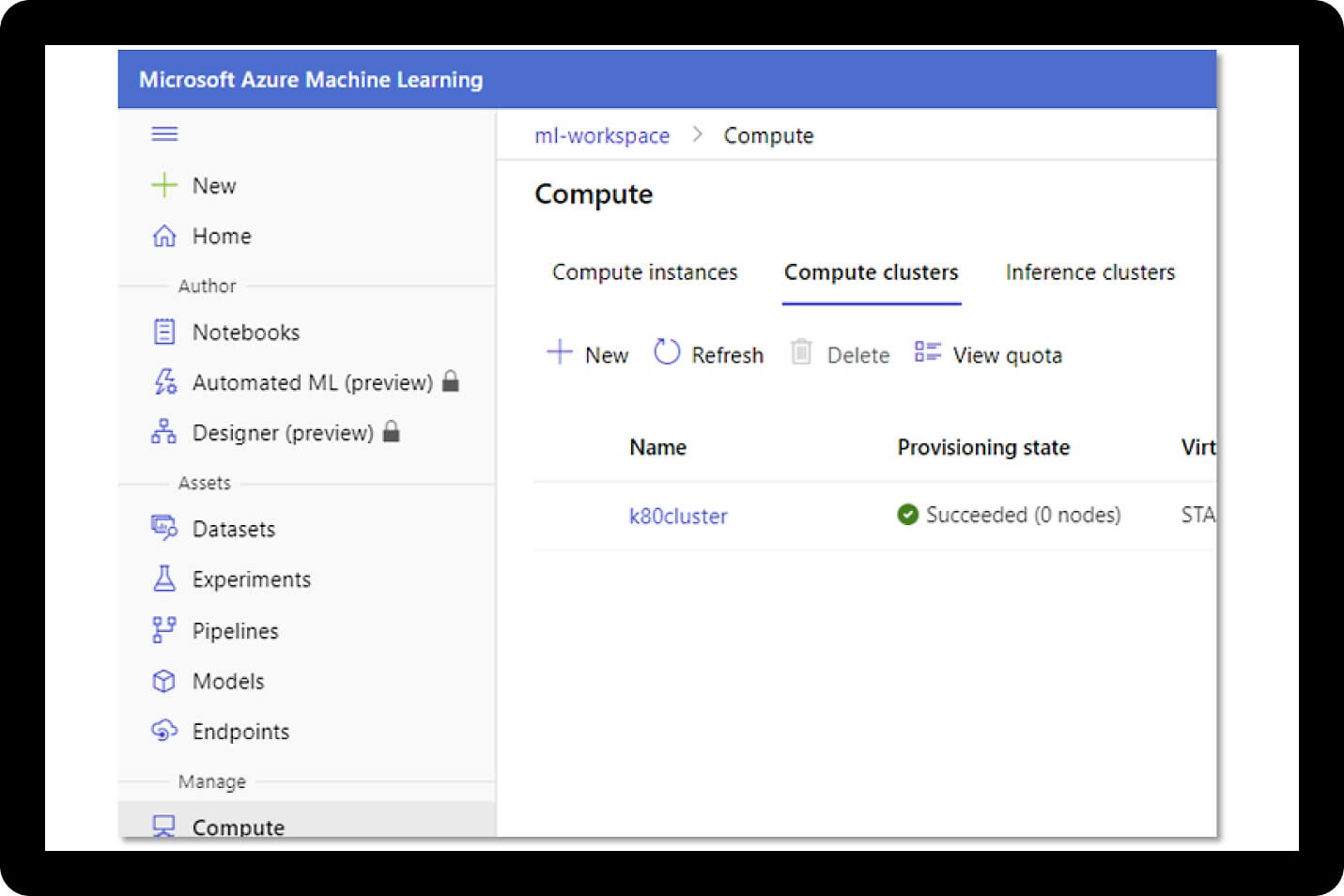1344x896 pixels.
Task: Select the Experiments flask icon
Action: click(165, 579)
